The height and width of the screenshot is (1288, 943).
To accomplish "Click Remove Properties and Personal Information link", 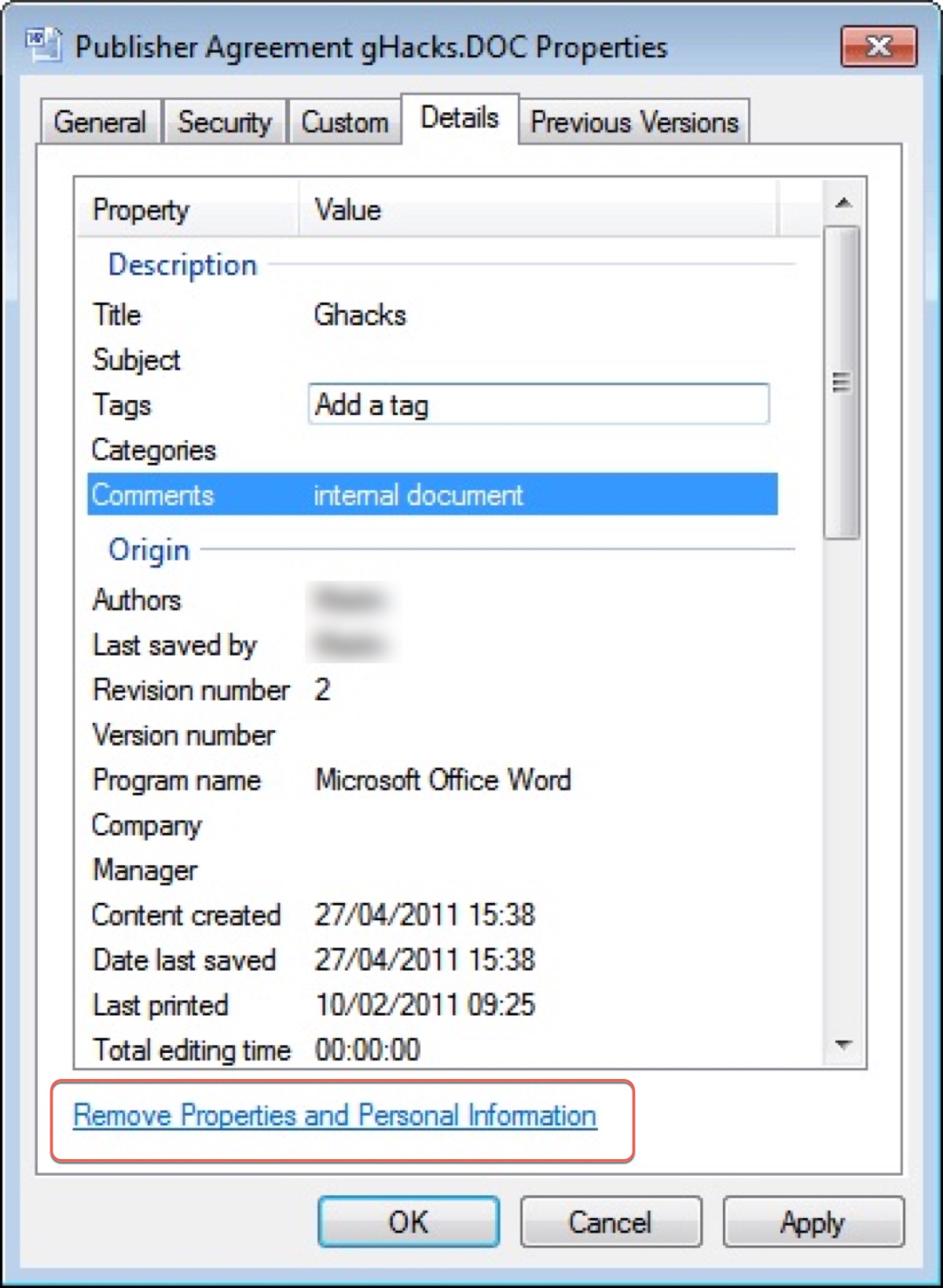I will [335, 1116].
